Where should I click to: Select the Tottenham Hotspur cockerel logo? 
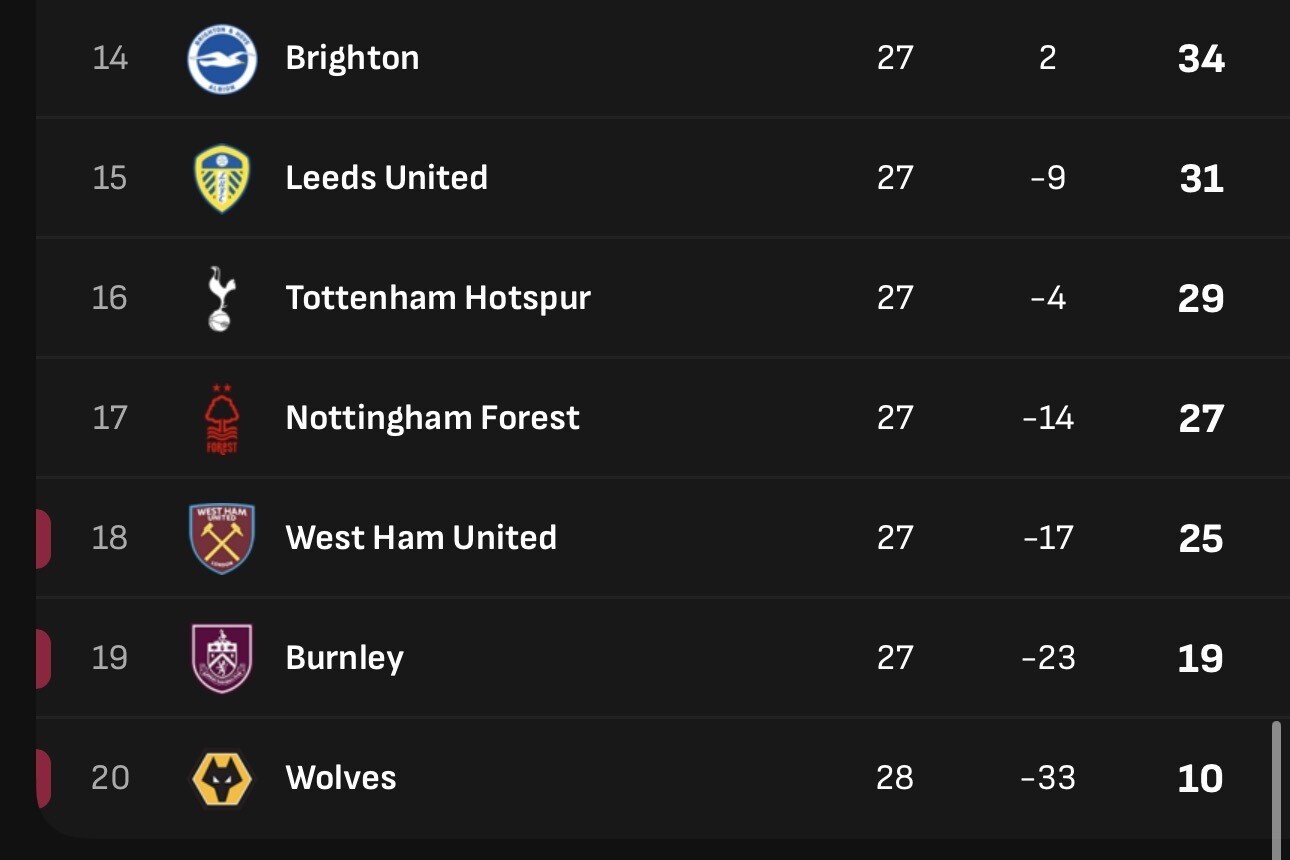[220, 298]
